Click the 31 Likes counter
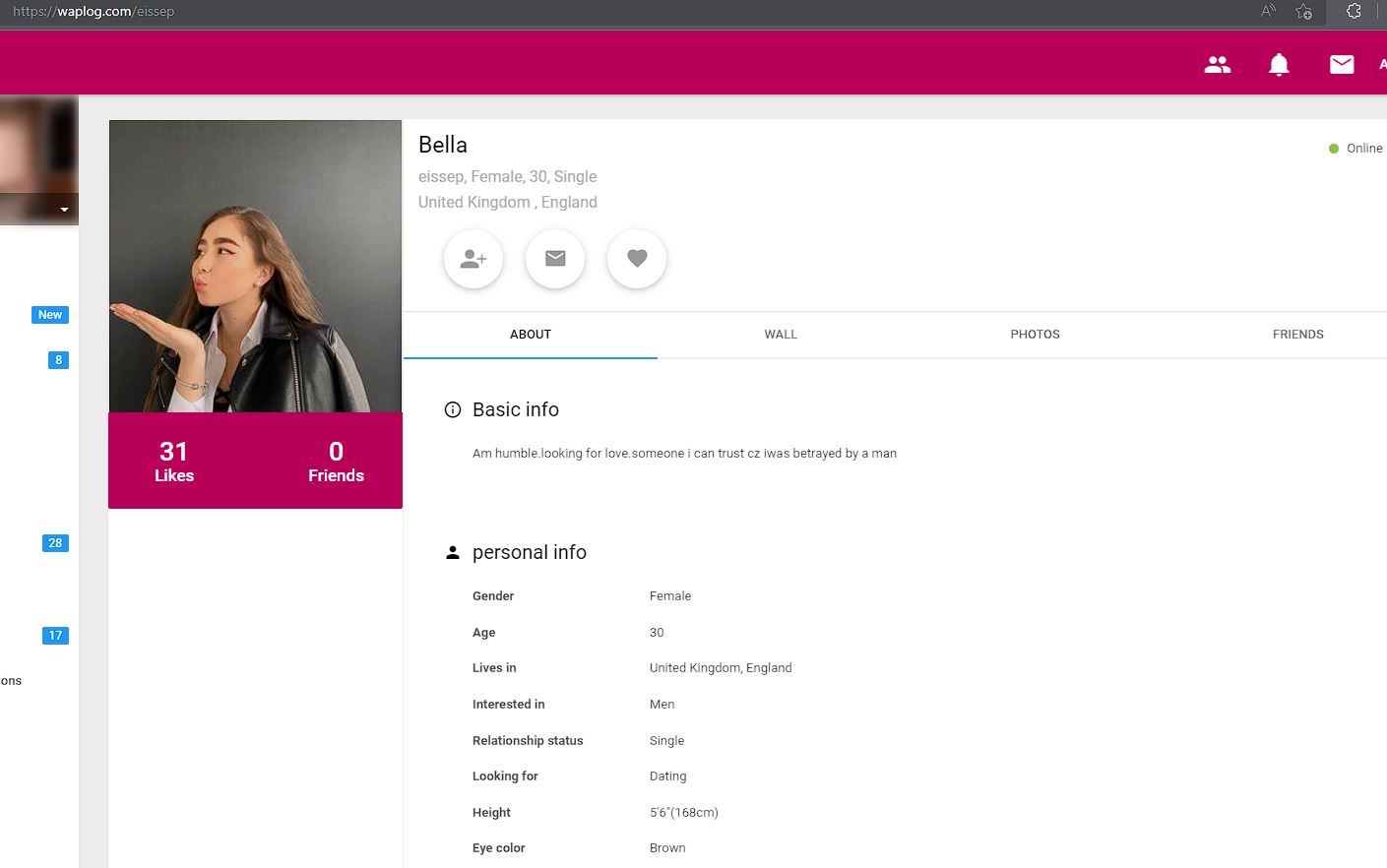1387x868 pixels. point(174,462)
